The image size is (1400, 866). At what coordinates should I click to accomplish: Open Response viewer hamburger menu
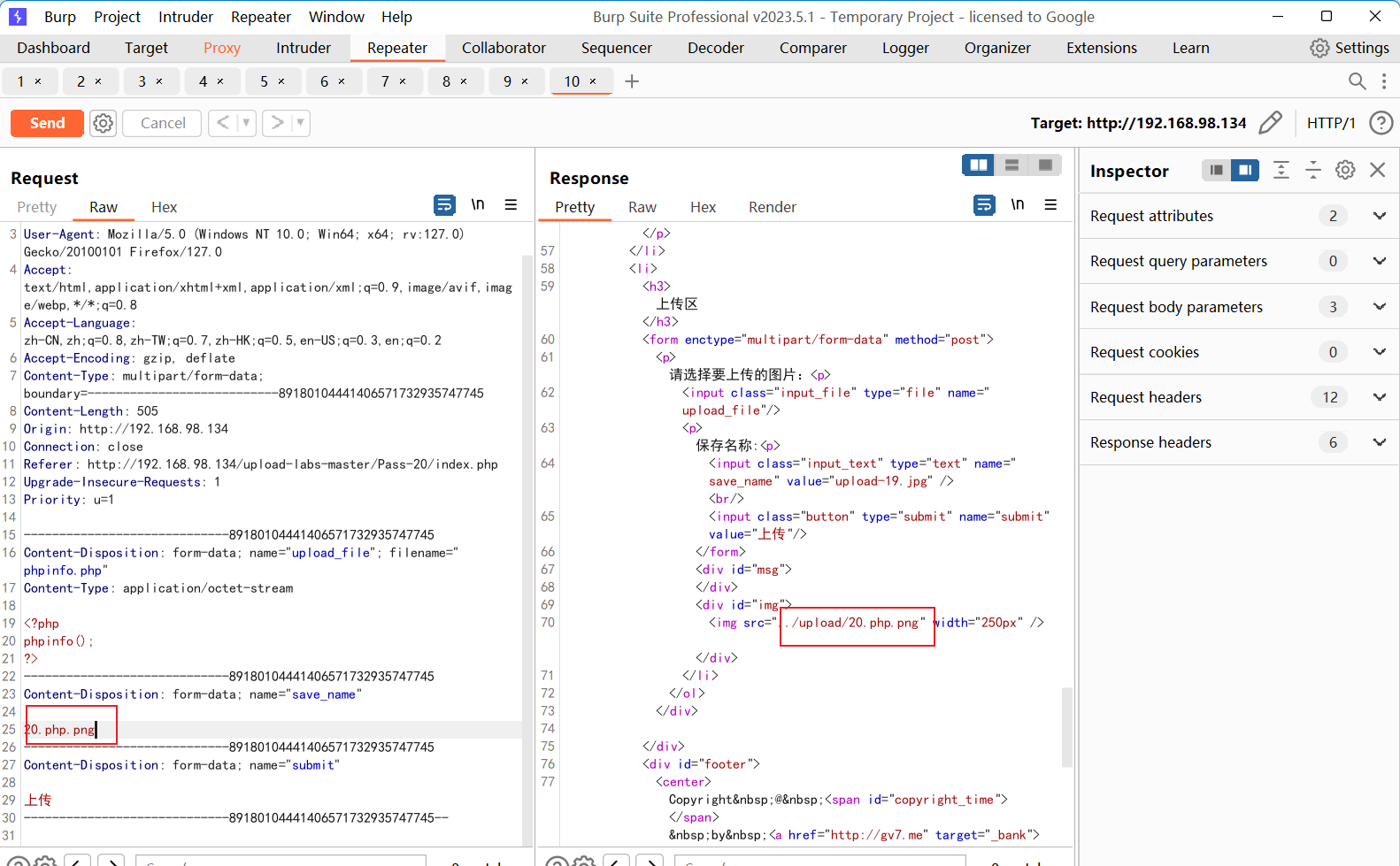point(1050,205)
